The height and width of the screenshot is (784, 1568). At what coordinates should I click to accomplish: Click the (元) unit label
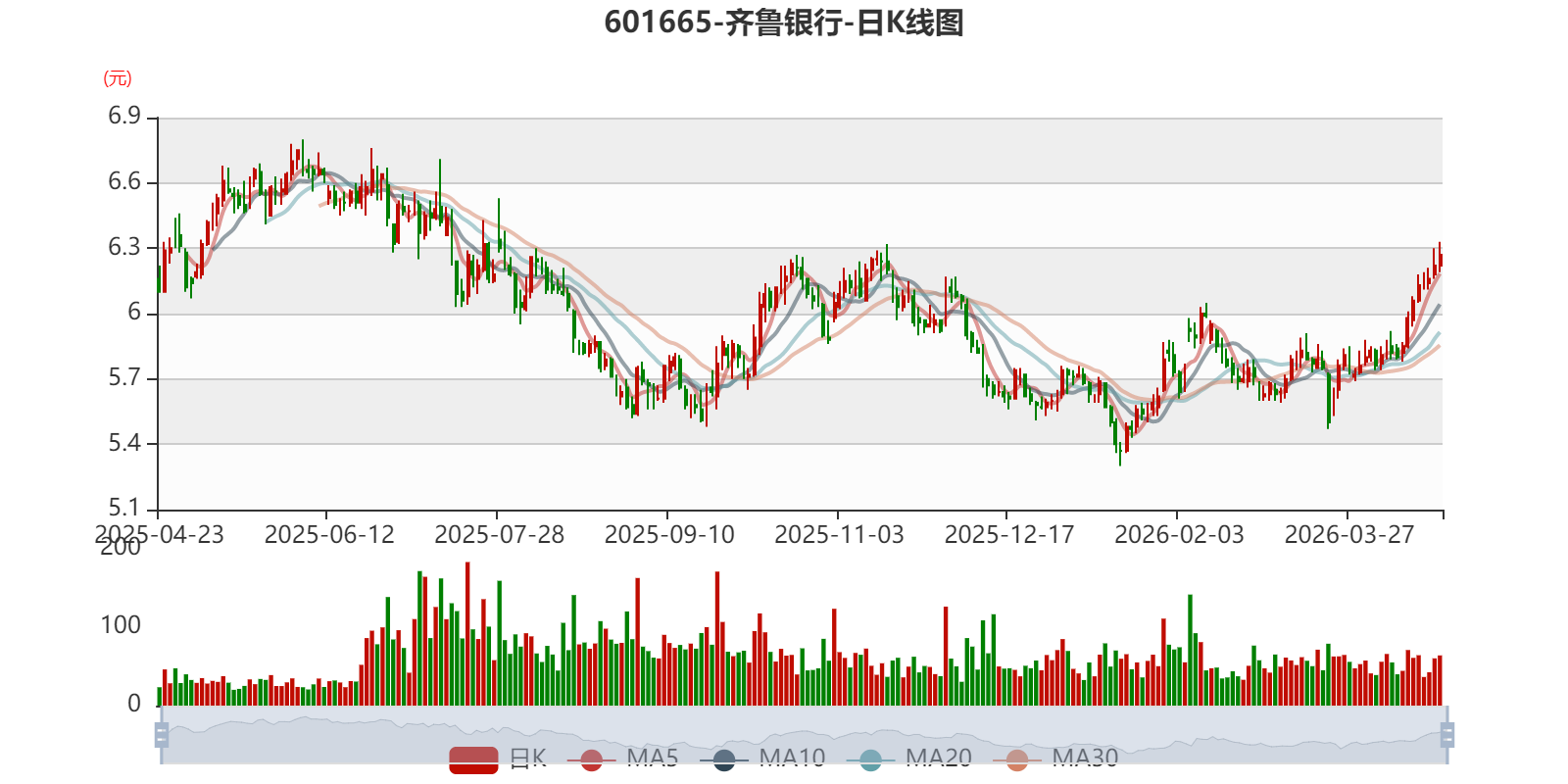click(x=118, y=78)
